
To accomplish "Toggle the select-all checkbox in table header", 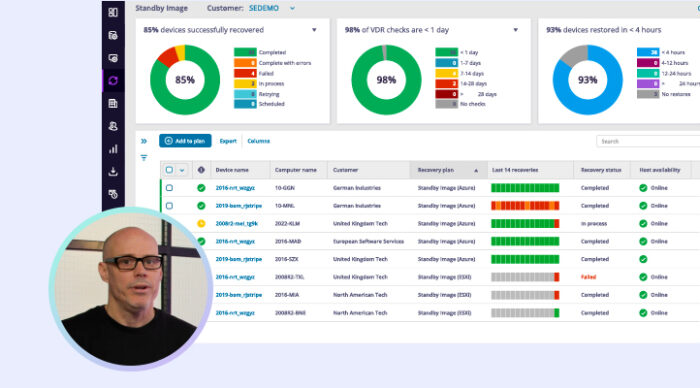I will 169,170.
